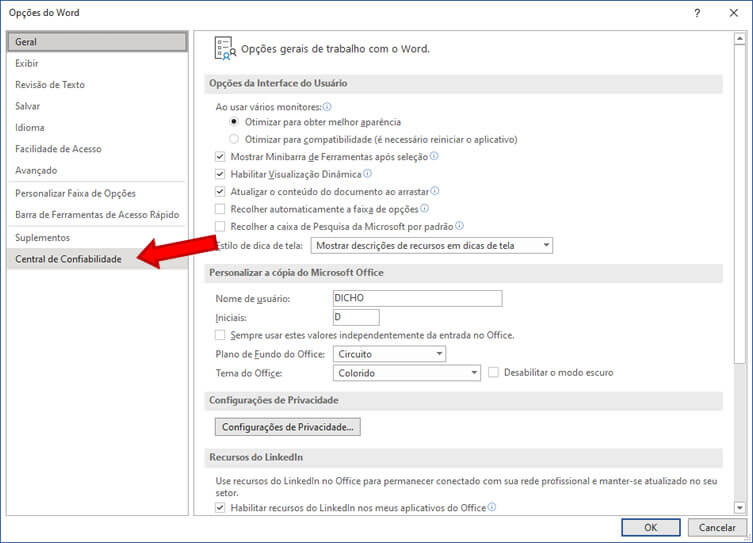Open the Facilidade de Acesso category
Viewport: 753px width, 543px height.
[x=97, y=149]
